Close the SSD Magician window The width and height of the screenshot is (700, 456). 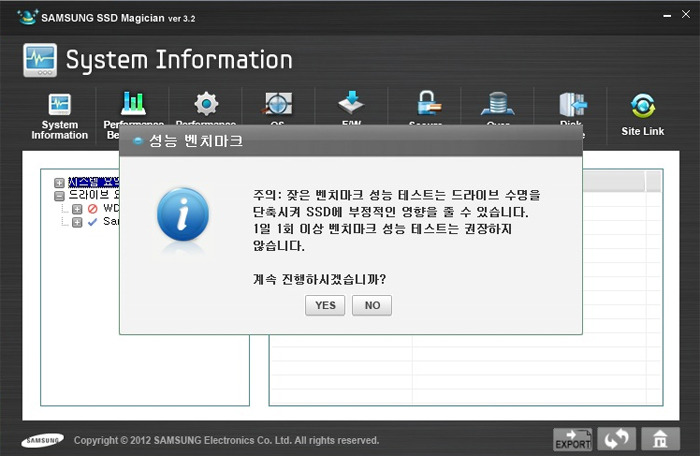[x=686, y=14]
